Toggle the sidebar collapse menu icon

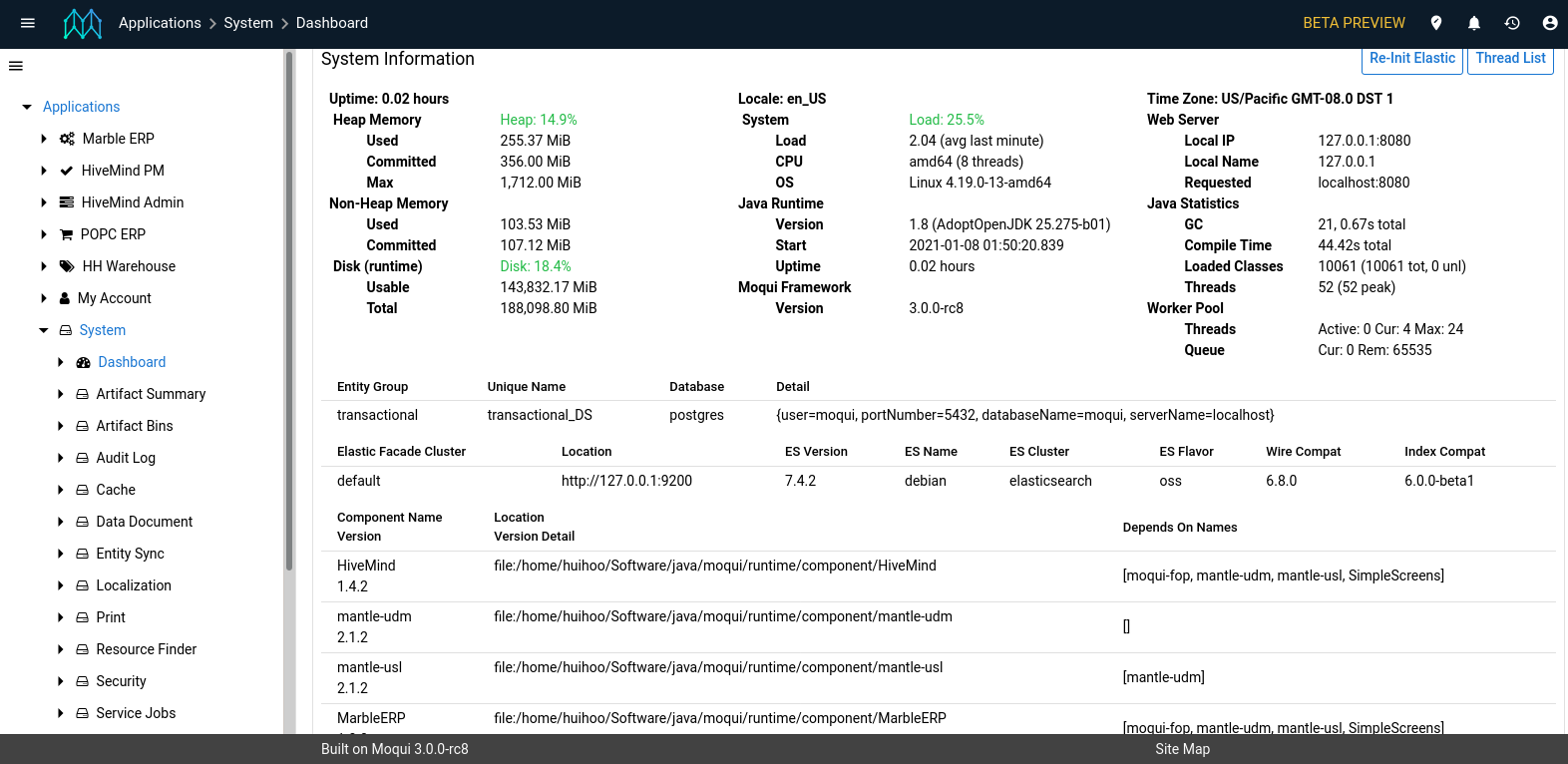(x=16, y=66)
